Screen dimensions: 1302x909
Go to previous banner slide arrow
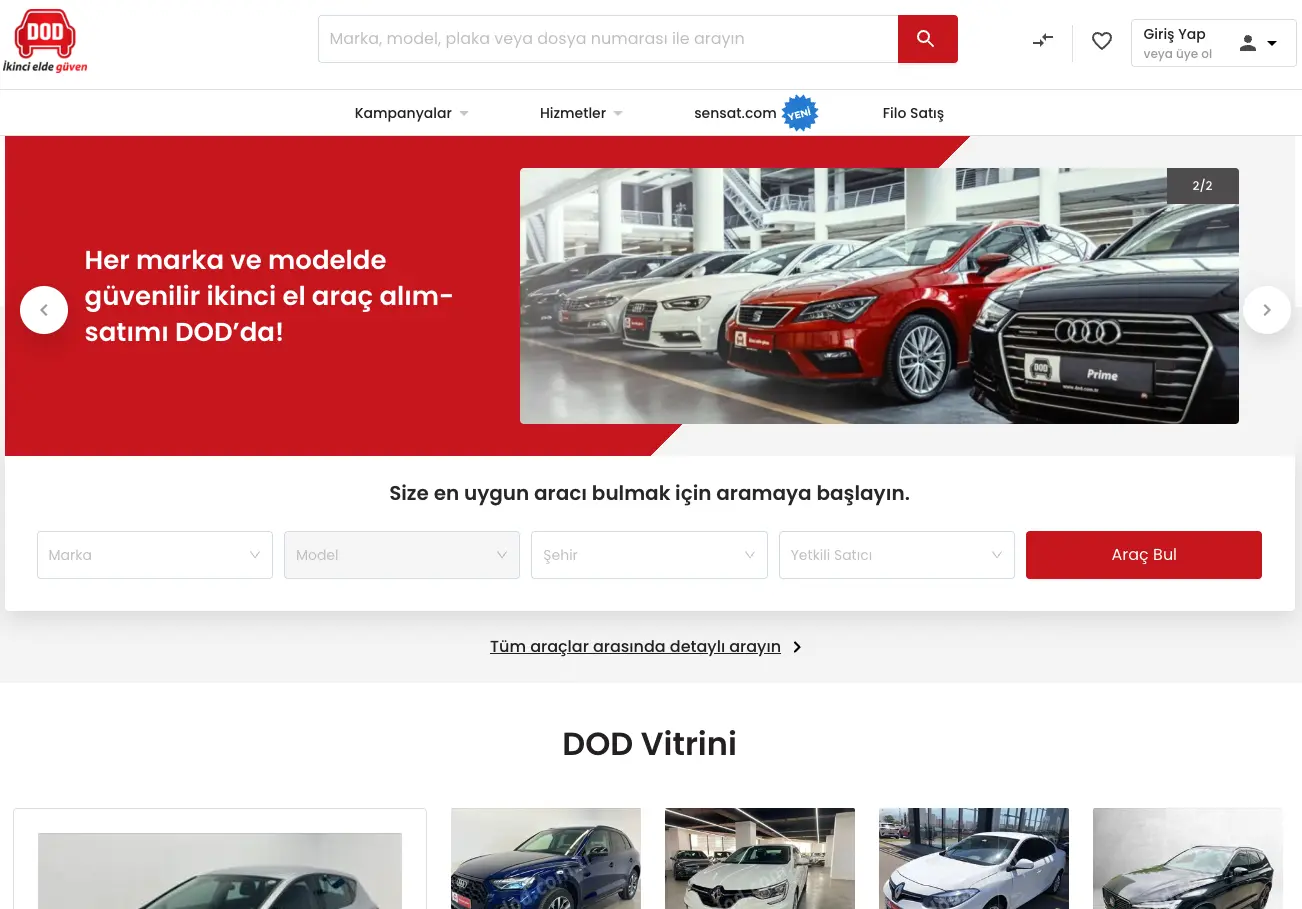(44, 310)
